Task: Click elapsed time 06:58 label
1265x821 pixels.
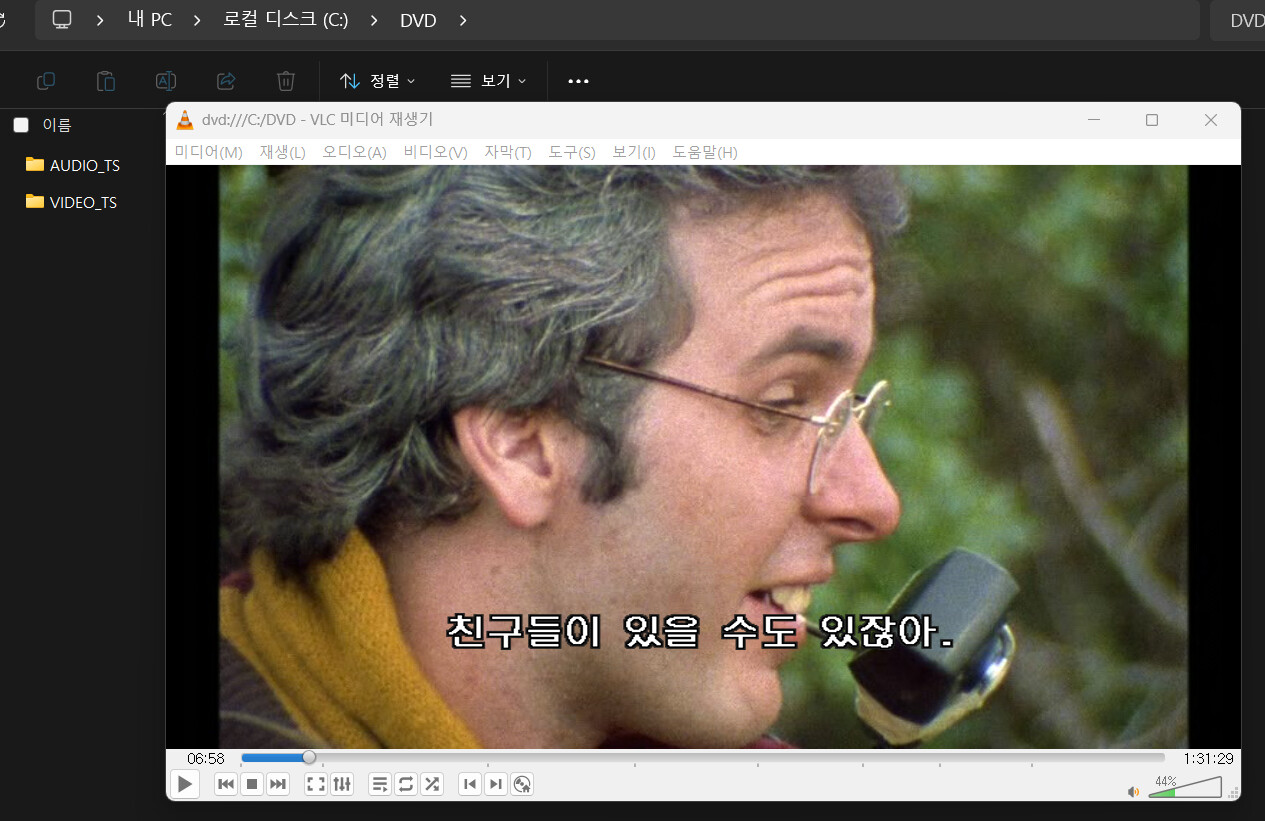Action: coord(206,758)
